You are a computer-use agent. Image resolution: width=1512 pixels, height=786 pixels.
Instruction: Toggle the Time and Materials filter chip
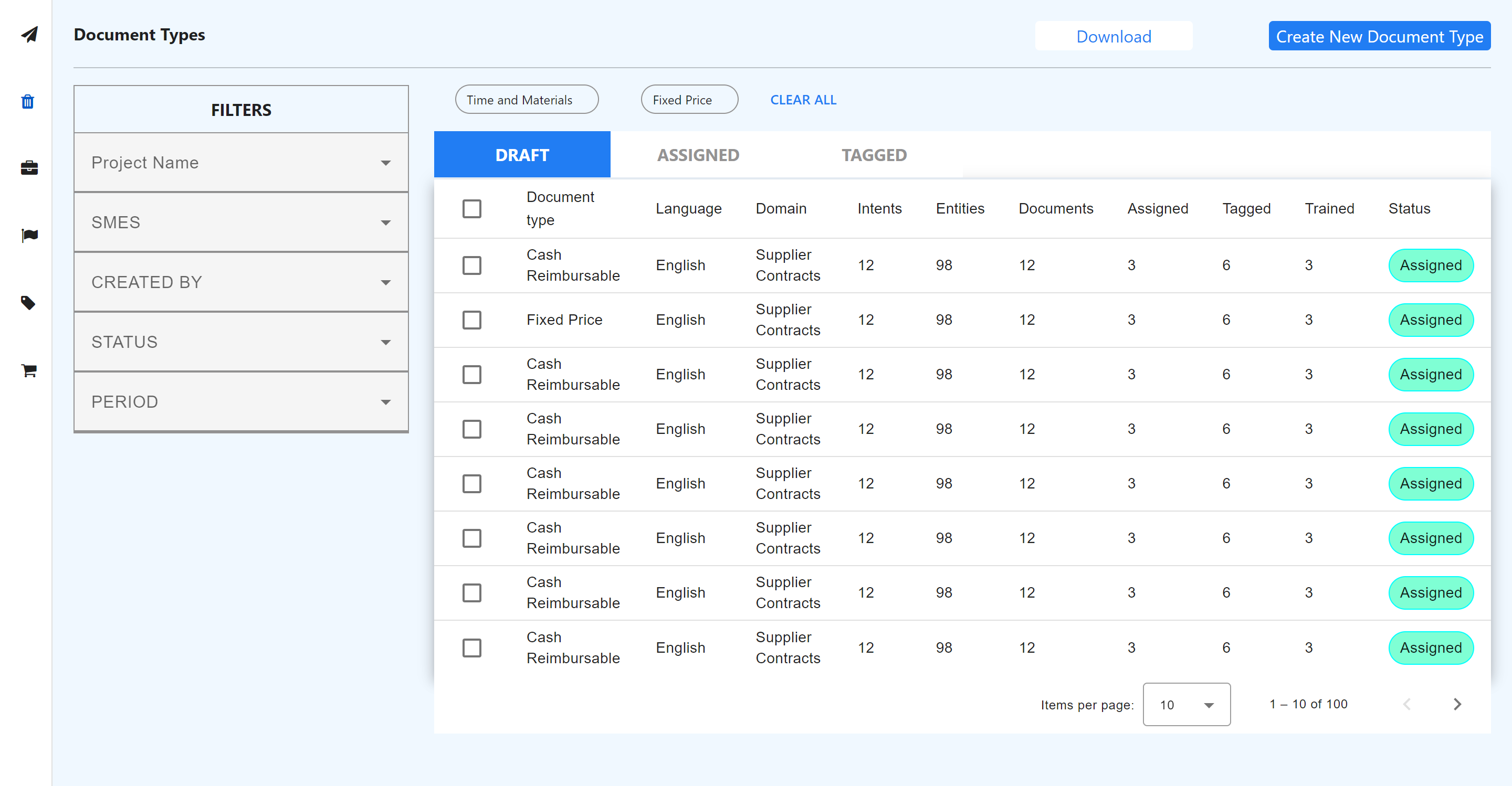pyautogui.click(x=527, y=99)
